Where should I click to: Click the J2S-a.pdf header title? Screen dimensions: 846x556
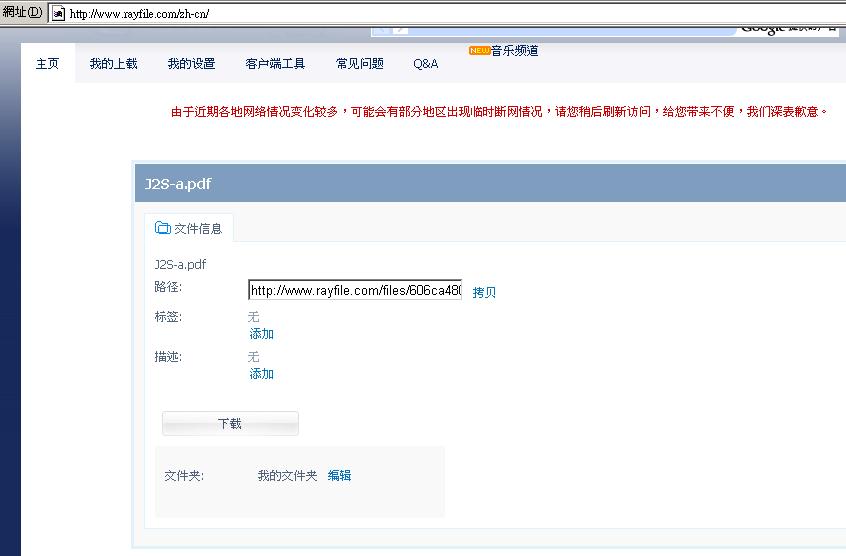pyautogui.click(x=178, y=184)
